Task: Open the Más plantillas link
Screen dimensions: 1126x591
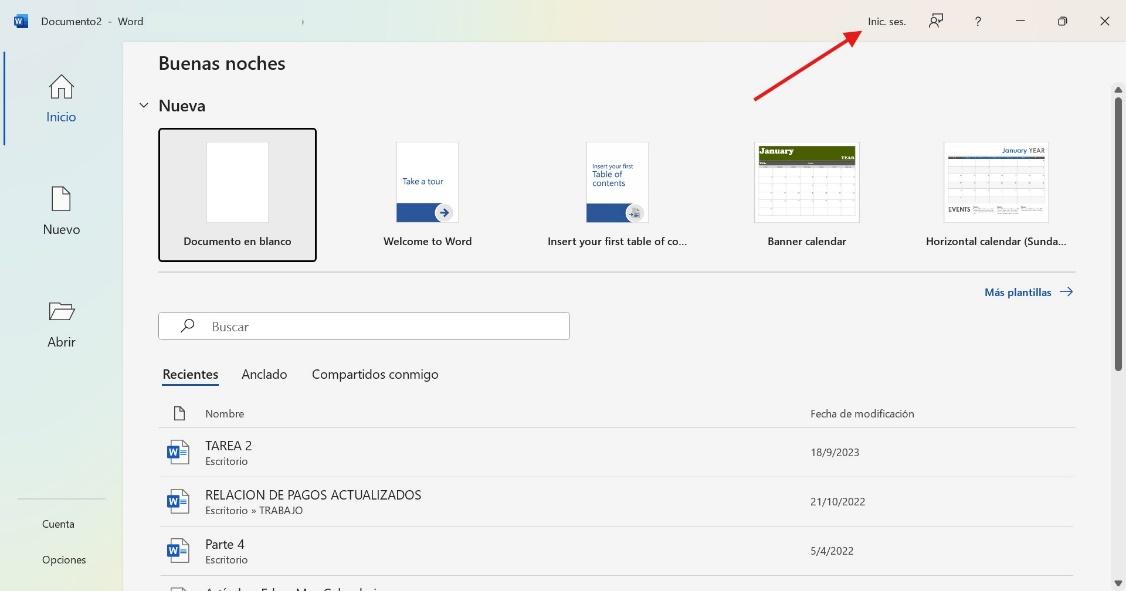Action: [x=1028, y=292]
